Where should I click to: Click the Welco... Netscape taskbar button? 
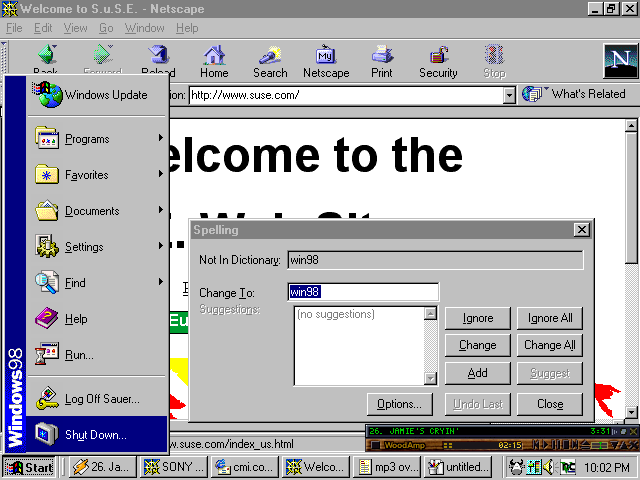point(316,467)
